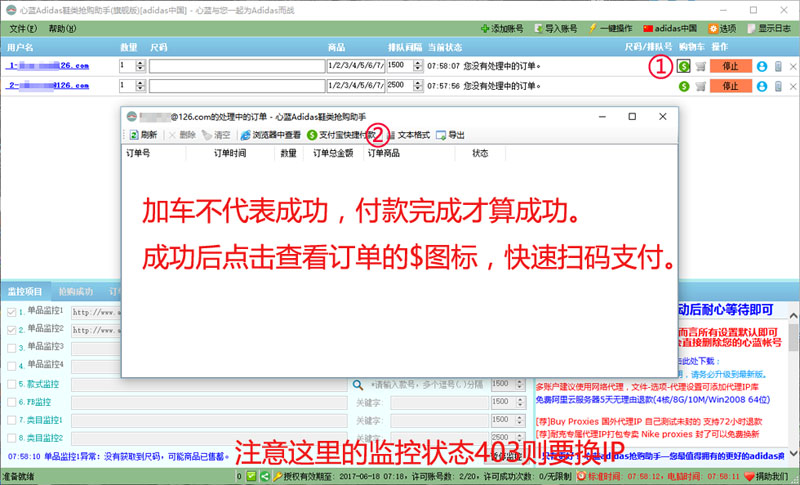Click 刷新 refresh in orders toolbar
This screenshot has width=800, height=485.
[x=142, y=135]
